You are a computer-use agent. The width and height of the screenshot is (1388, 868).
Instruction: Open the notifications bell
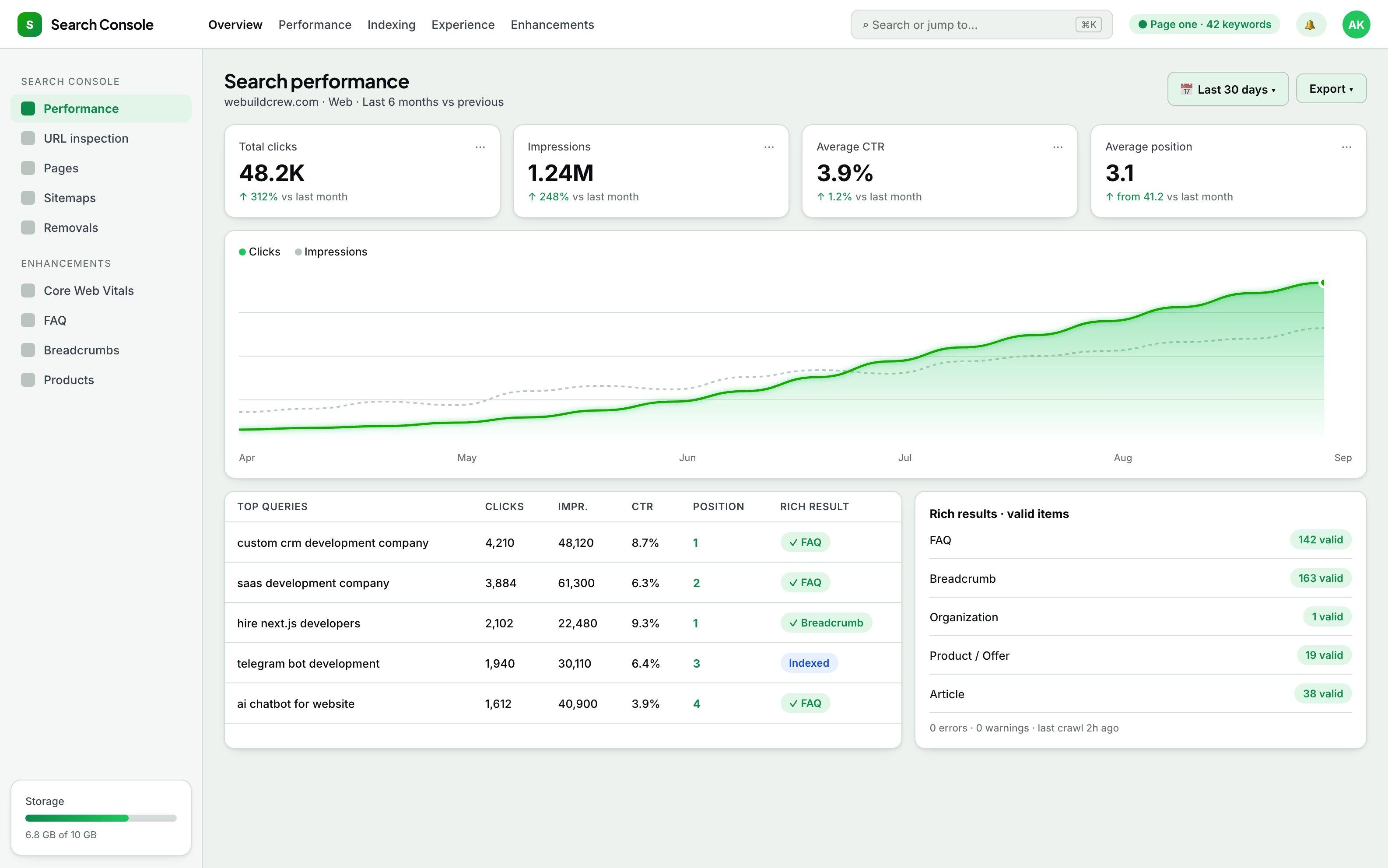point(1311,24)
